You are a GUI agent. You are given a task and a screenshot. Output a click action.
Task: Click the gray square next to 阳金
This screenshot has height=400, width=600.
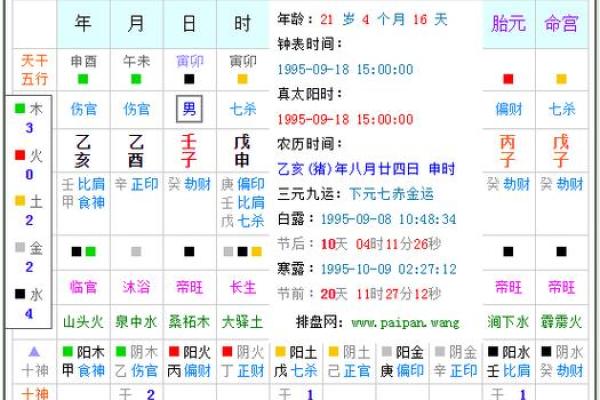(x=387, y=351)
